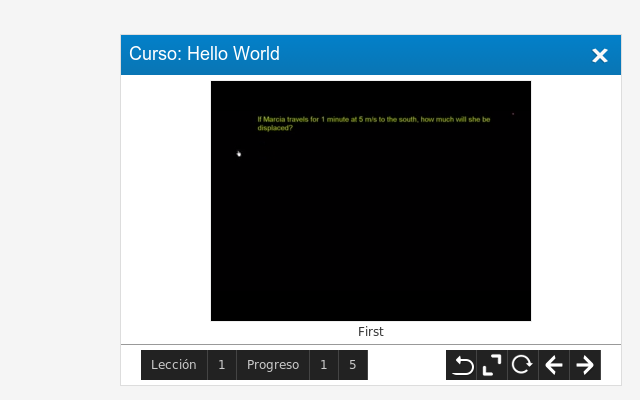Select the current progress value 1
Image resolution: width=640 pixels, height=400 pixels.
pyautogui.click(x=324, y=365)
